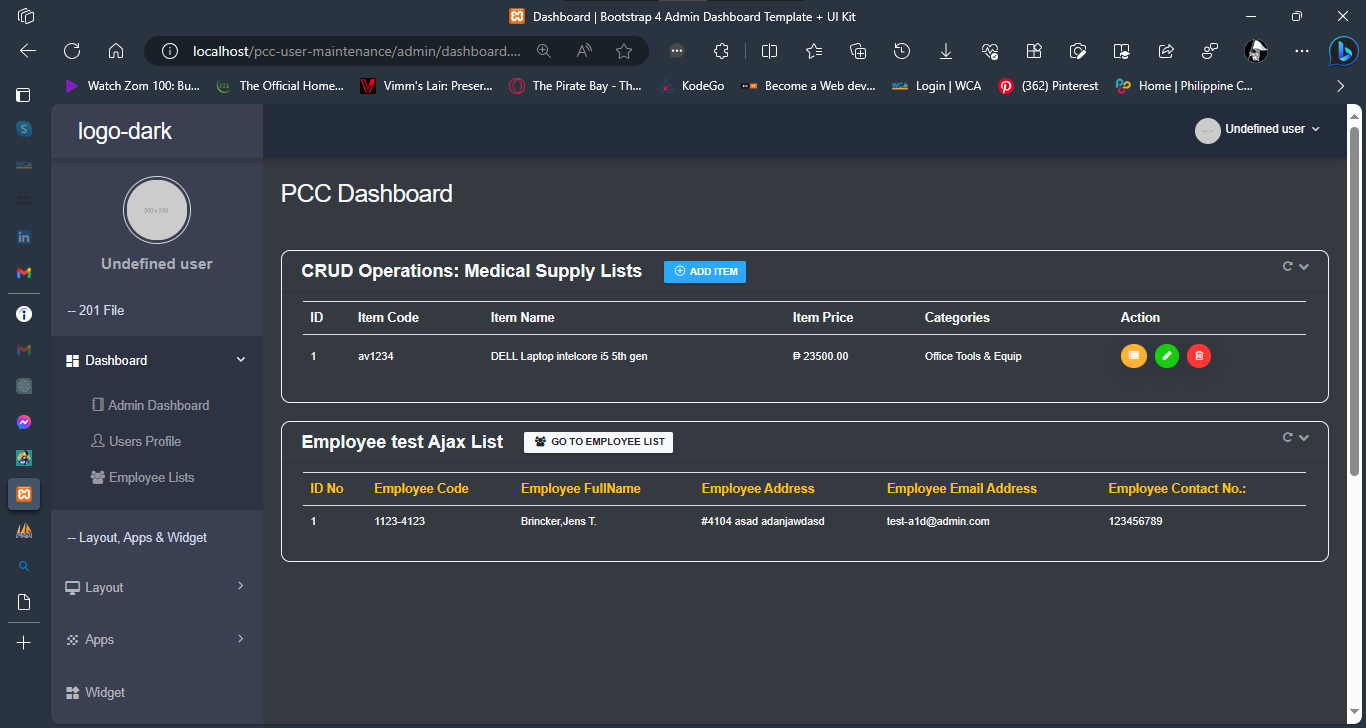Click the orange view item action icon

coord(1133,355)
